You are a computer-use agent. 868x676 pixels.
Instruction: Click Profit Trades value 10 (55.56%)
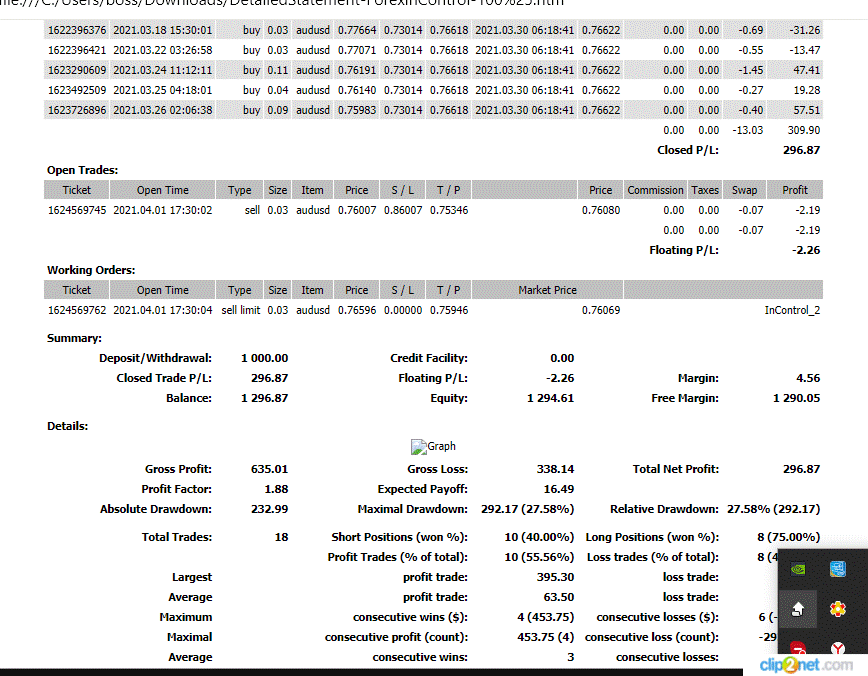[x=539, y=557]
